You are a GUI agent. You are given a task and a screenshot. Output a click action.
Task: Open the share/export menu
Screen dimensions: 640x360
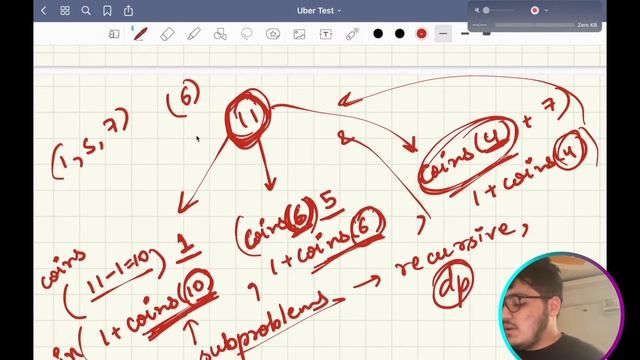[x=129, y=11]
